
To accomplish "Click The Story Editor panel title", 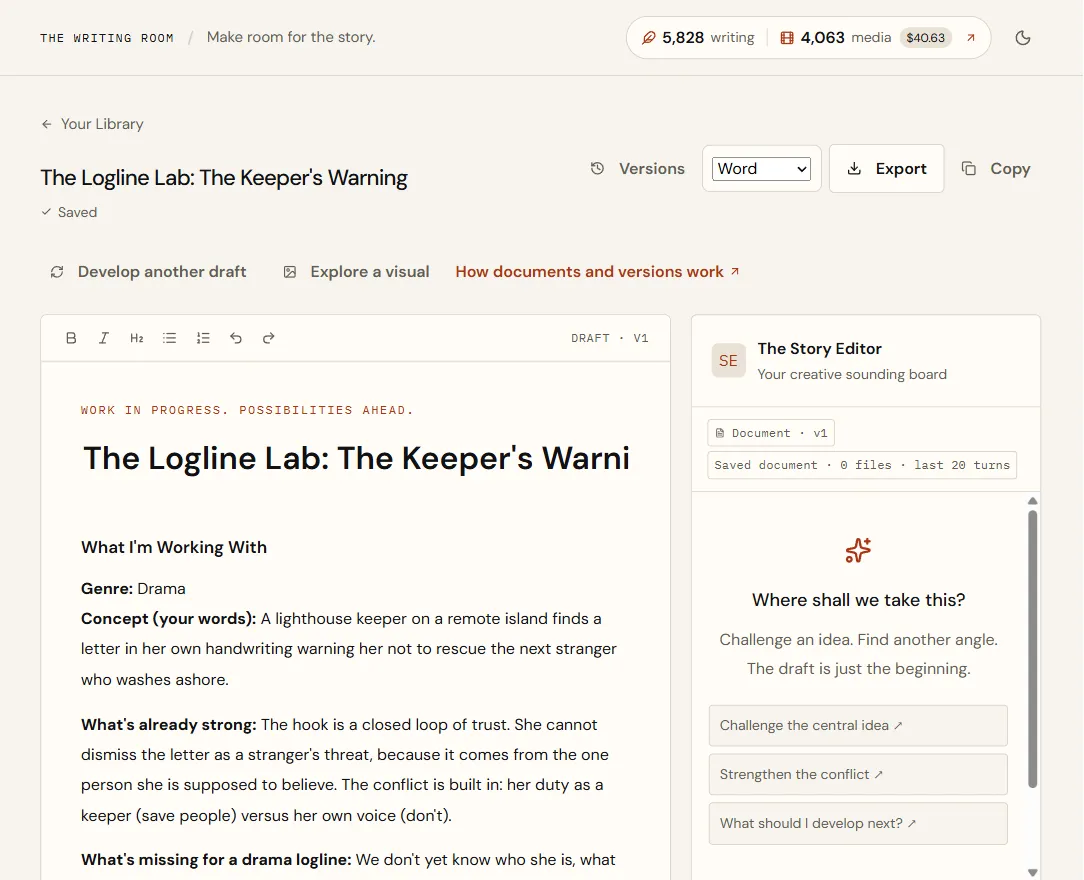I will pyautogui.click(x=820, y=349).
